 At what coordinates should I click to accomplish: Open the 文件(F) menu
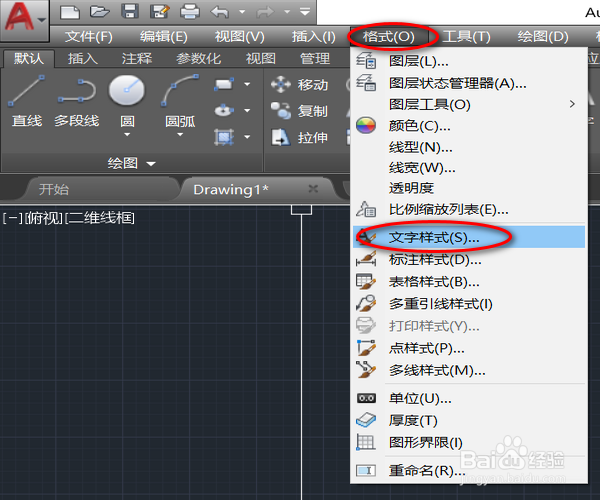[89, 37]
